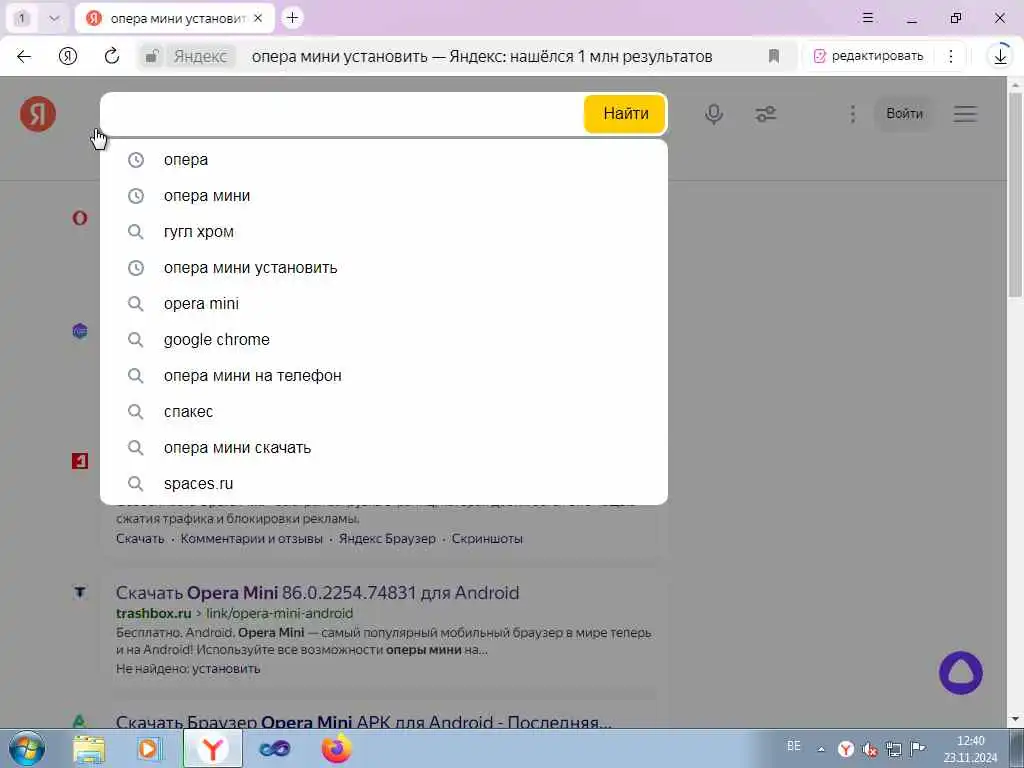Open the Windows Start button

pyautogui.click(x=27, y=748)
